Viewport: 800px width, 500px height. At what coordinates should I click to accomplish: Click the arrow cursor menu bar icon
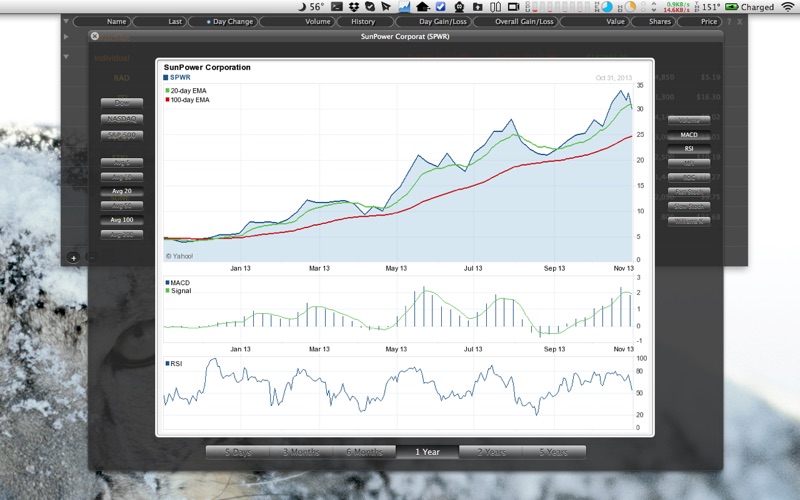[386, 7]
